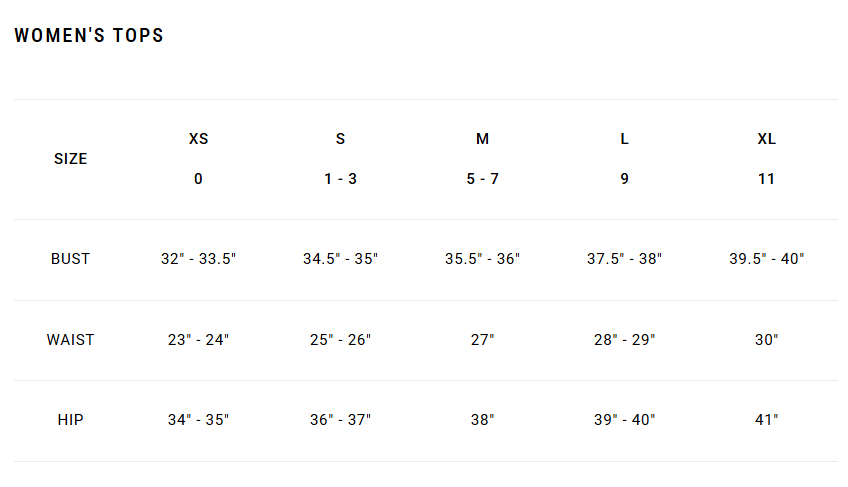Click the L waist value 28" - 29"

(624, 340)
